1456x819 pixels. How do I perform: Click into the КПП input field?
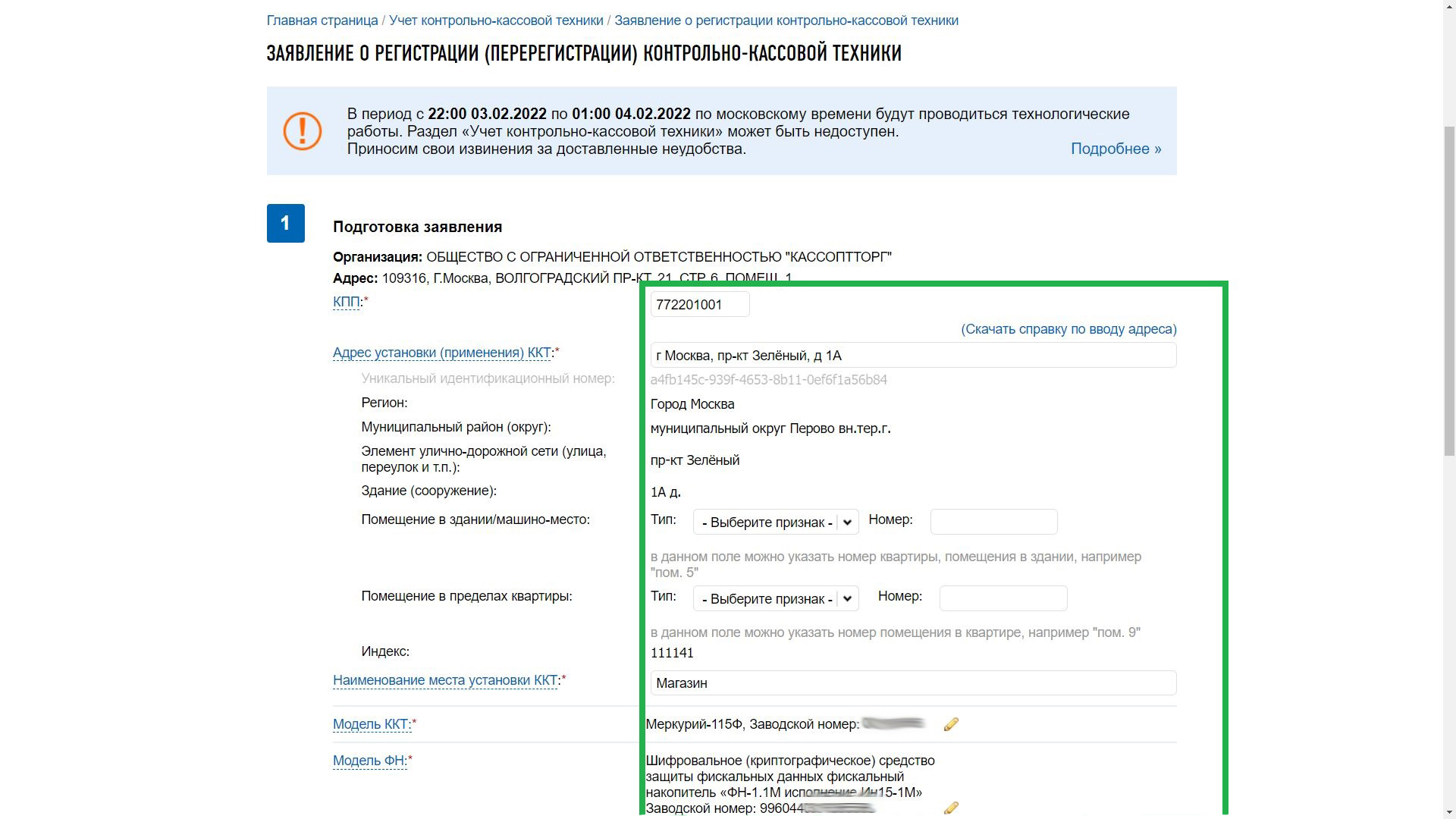(x=699, y=305)
